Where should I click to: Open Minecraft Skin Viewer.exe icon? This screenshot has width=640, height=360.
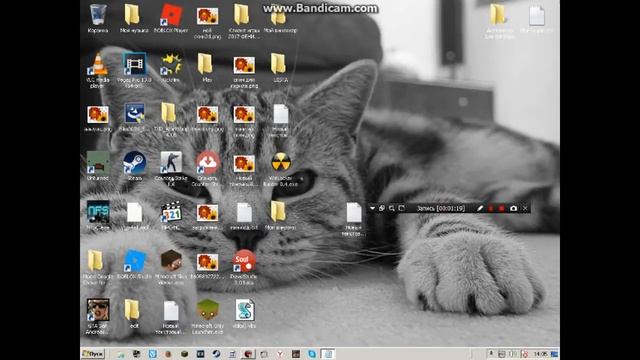pos(171,261)
